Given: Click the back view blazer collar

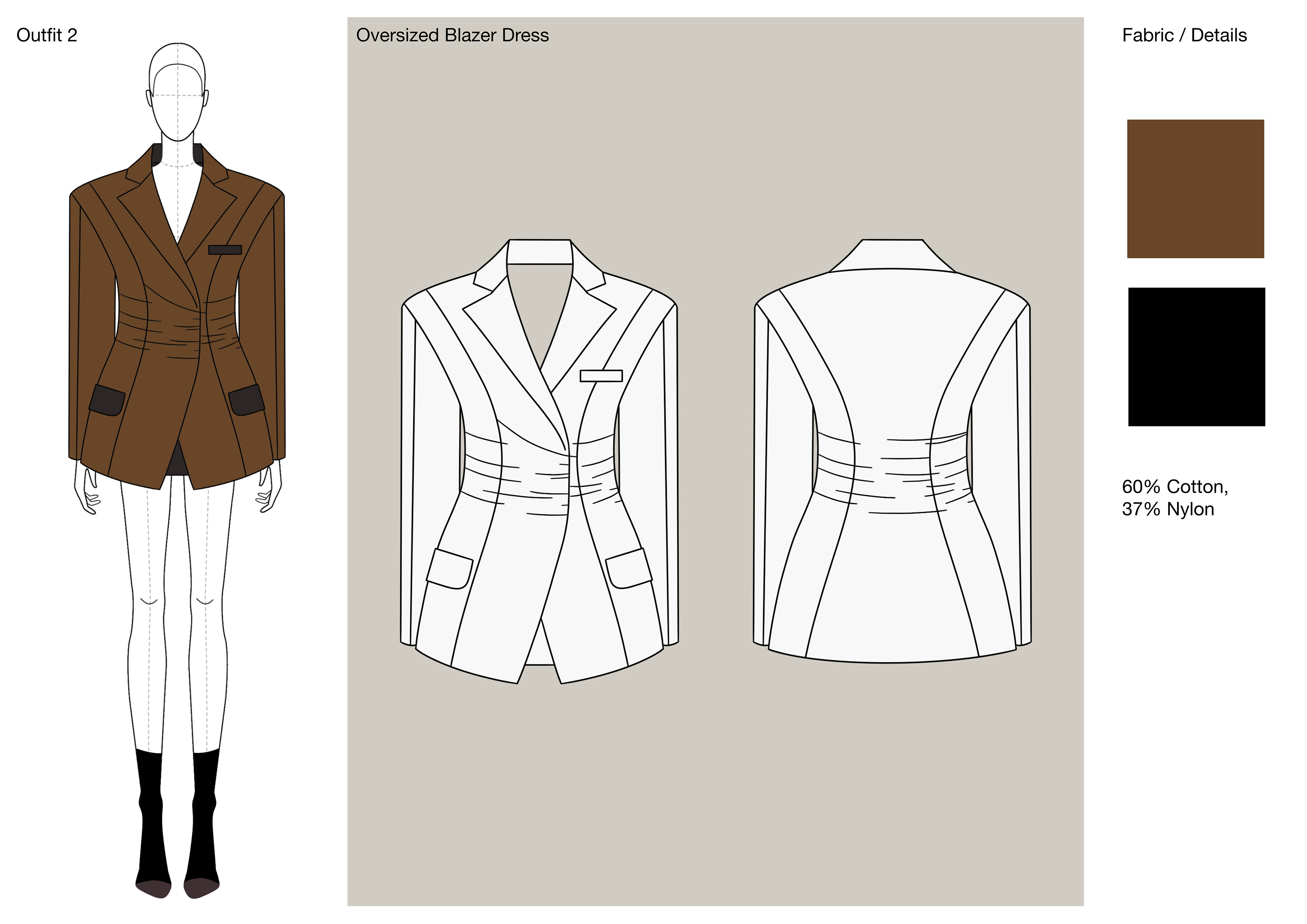Looking at the screenshot, I should (892, 255).
